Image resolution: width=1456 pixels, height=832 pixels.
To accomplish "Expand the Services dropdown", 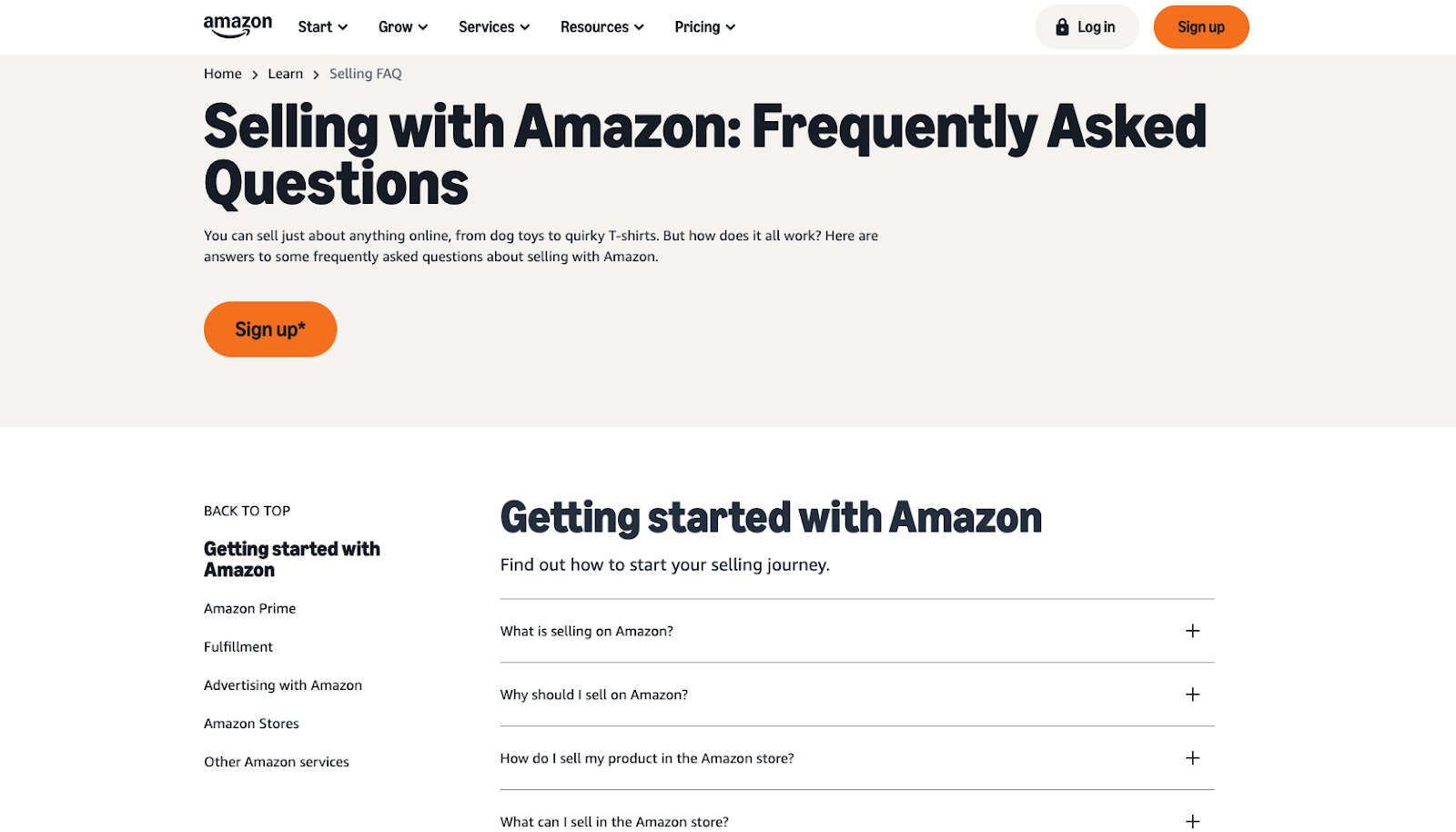I will point(493,27).
